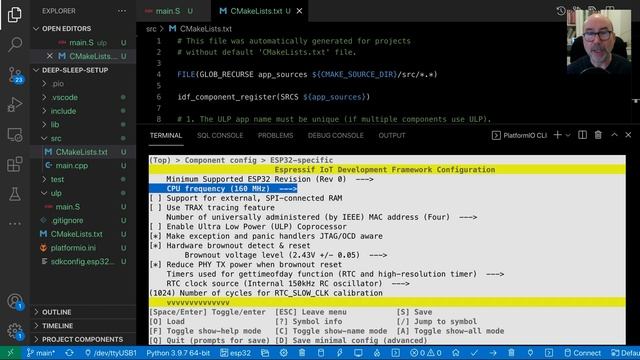Click the lightning flash icon in status bar
Image resolution: width=640 pixels, height=360 pixels.
coord(339,353)
